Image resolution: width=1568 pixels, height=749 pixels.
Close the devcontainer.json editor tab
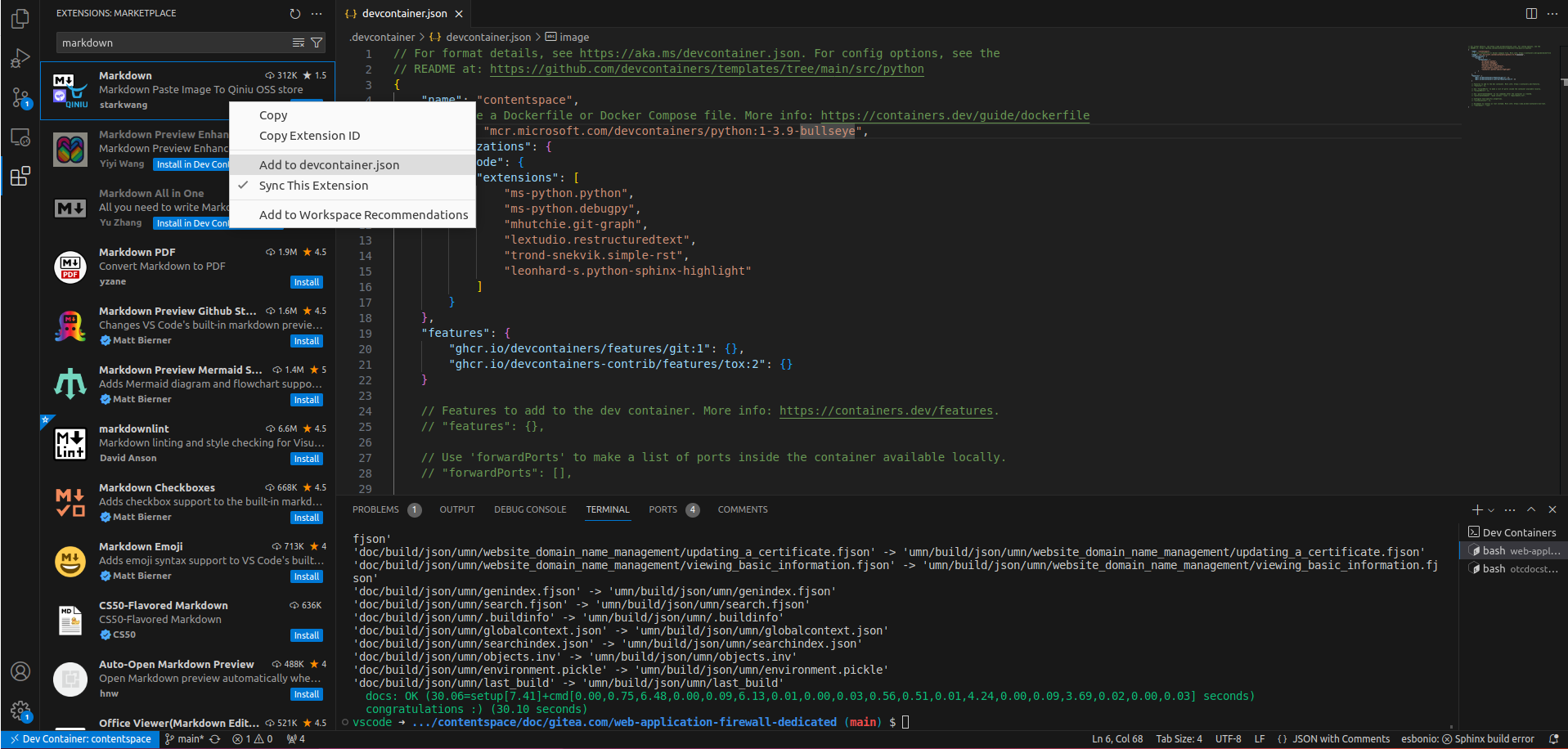[459, 14]
